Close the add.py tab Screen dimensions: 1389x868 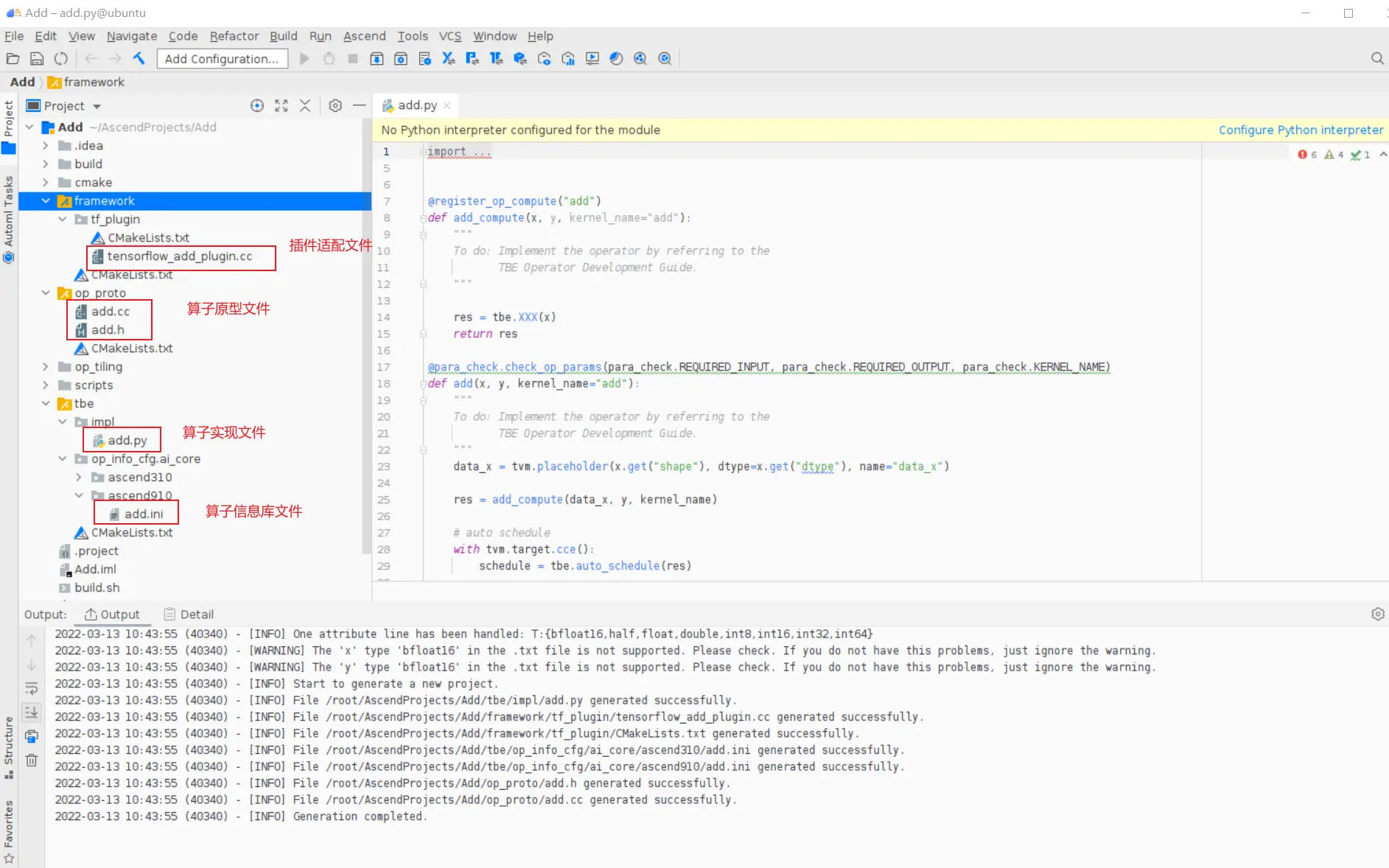447,106
